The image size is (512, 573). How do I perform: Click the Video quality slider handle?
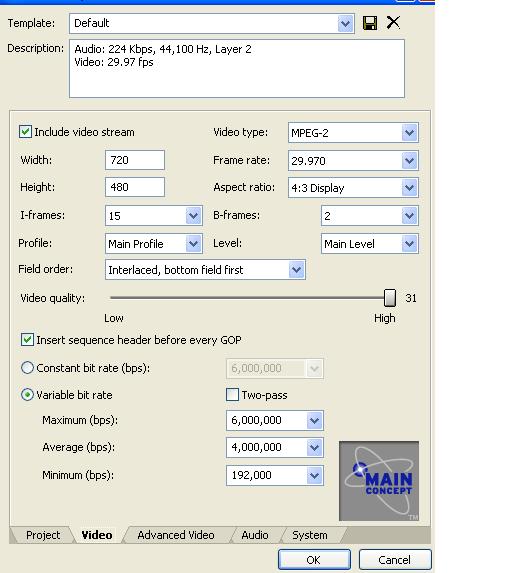coord(390,298)
